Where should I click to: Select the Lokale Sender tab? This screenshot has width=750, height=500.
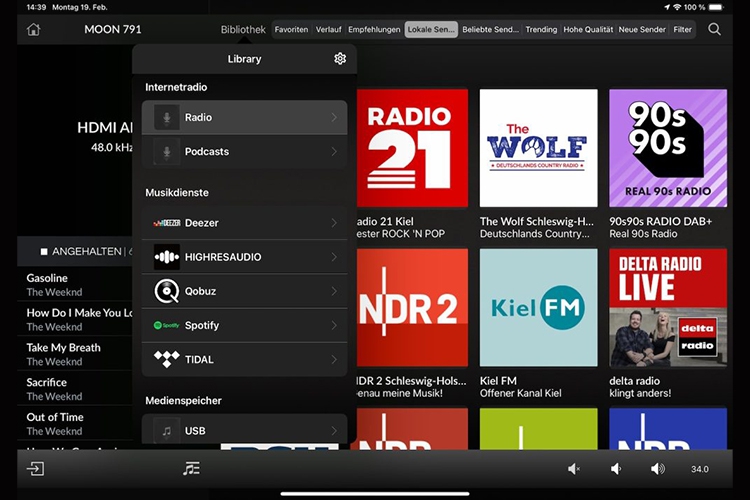coord(431,30)
